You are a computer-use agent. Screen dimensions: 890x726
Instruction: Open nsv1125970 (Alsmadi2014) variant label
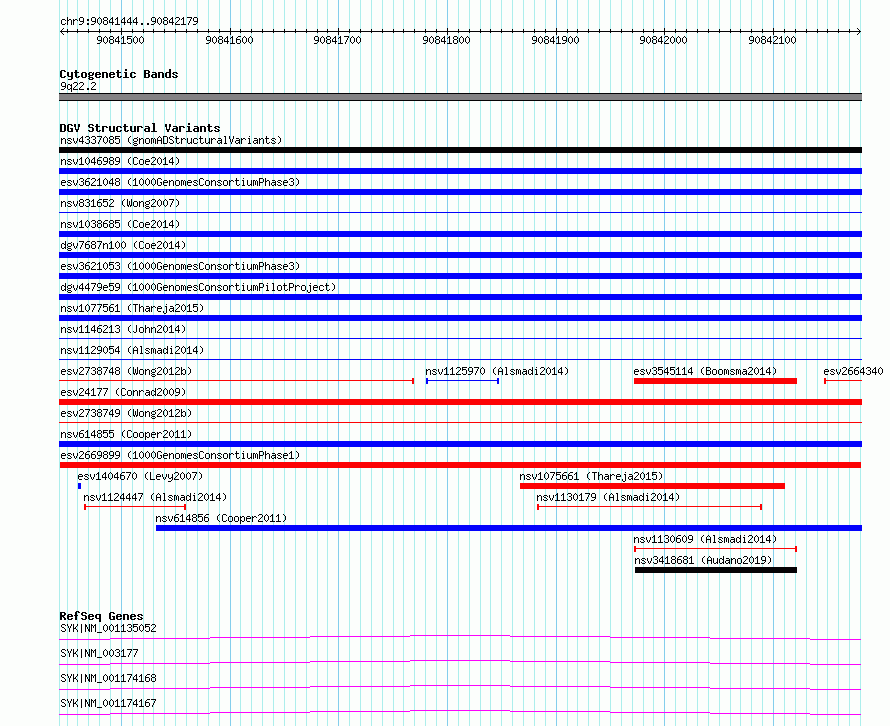coord(497,371)
